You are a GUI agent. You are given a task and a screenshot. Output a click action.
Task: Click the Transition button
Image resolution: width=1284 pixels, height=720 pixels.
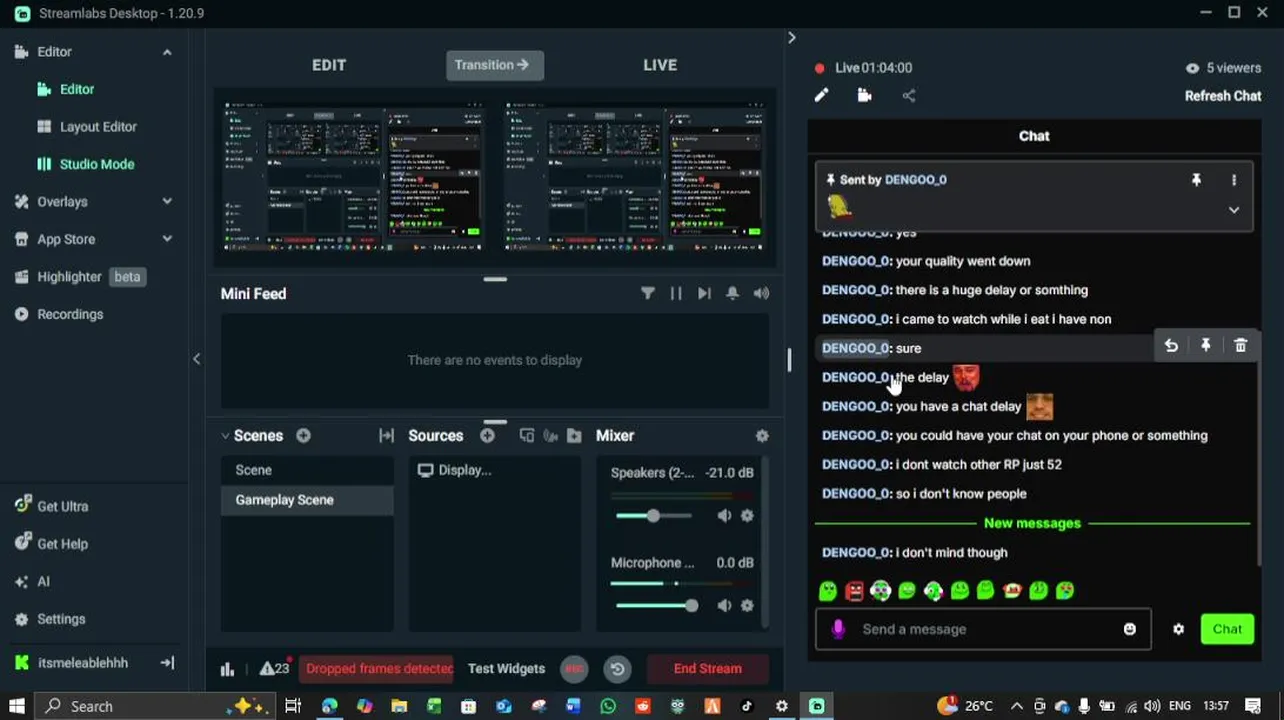(494, 65)
